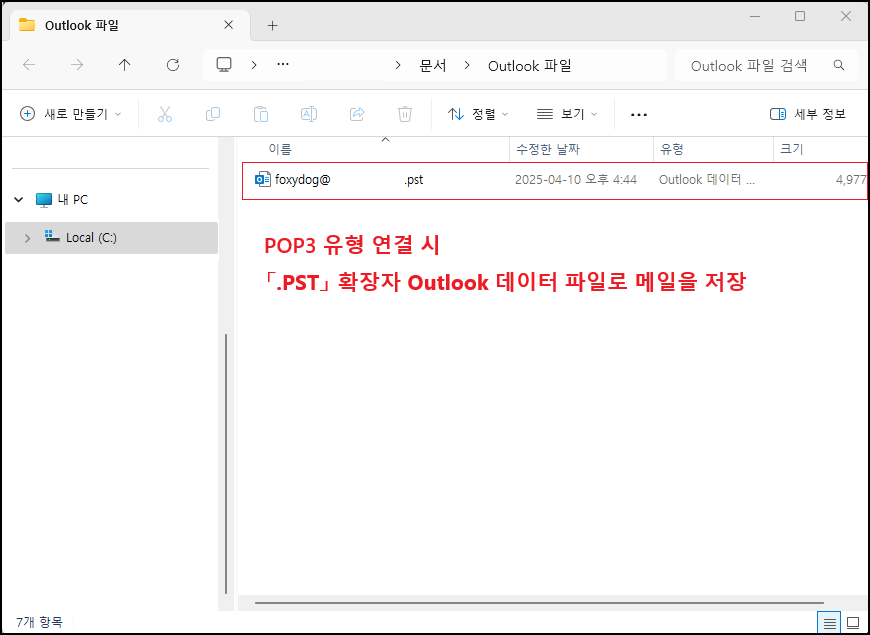Click the search magnifier icon
This screenshot has height=635, width=870.
(x=839, y=65)
